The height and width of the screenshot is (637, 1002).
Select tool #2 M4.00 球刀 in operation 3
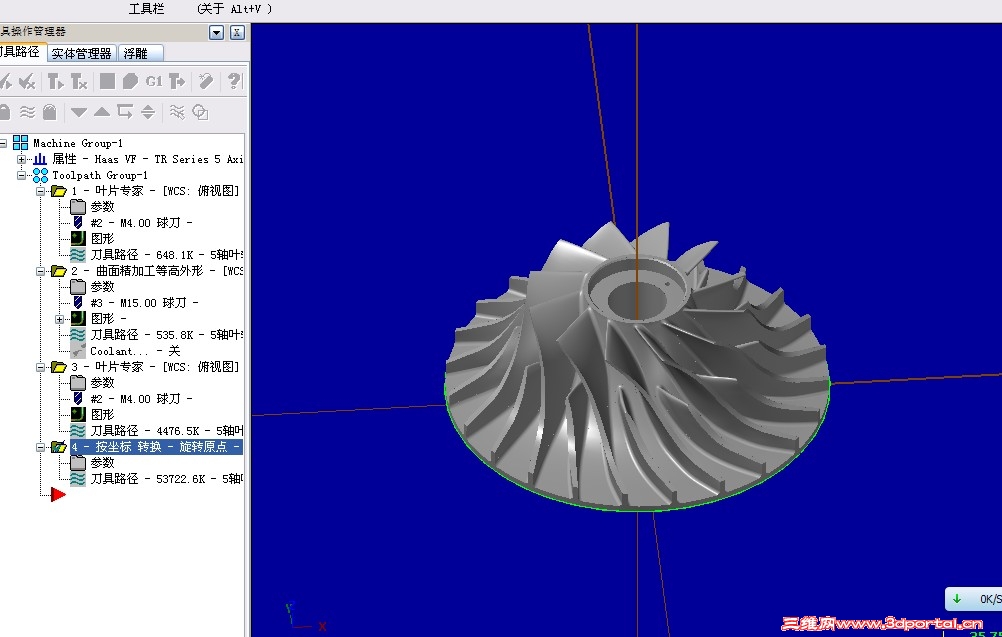(141, 399)
